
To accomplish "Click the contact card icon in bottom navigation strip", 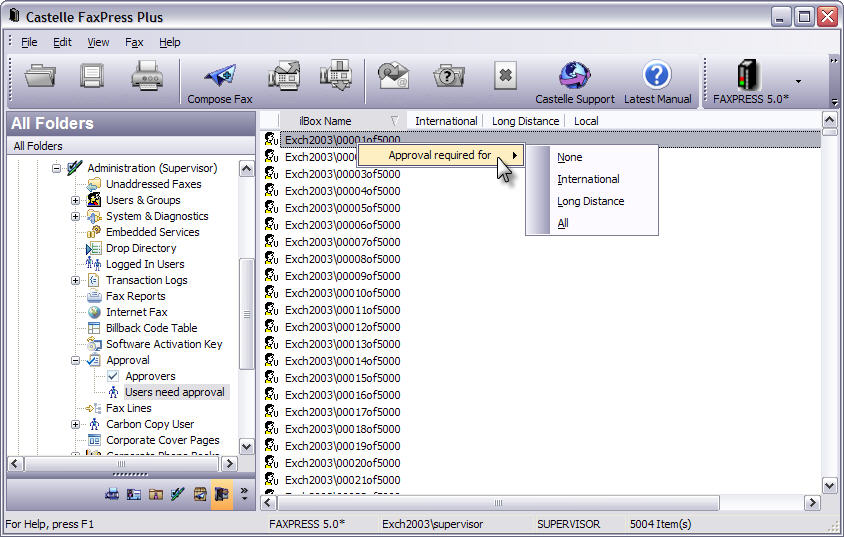I will click(x=133, y=494).
